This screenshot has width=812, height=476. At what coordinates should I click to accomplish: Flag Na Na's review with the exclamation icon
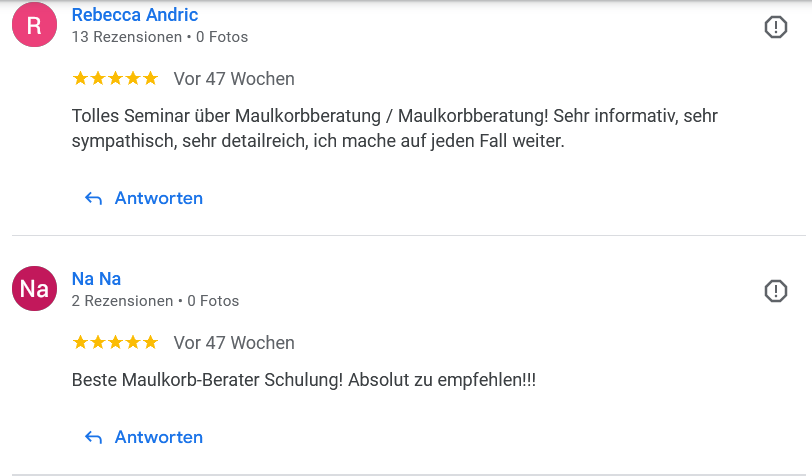click(775, 291)
